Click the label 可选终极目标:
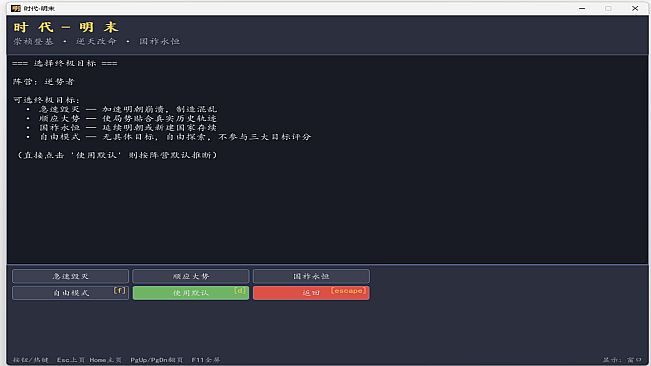The width and height of the screenshot is (651, 366). tap(46, 100)
